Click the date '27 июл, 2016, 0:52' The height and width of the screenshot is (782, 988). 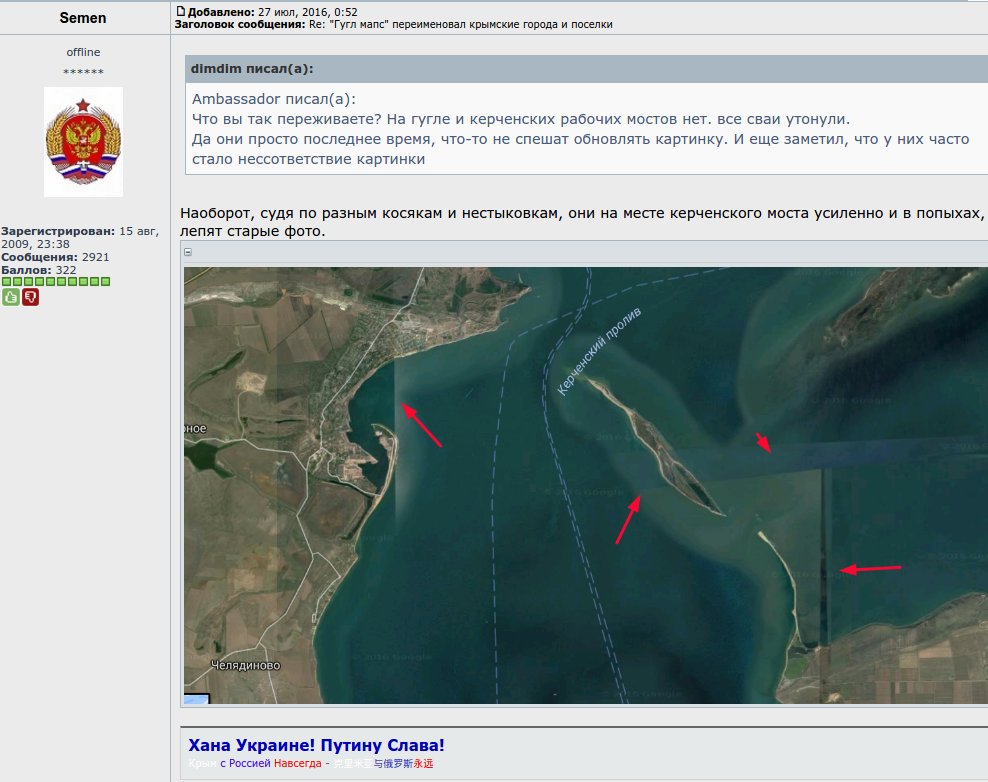click(x=307, y=12)
